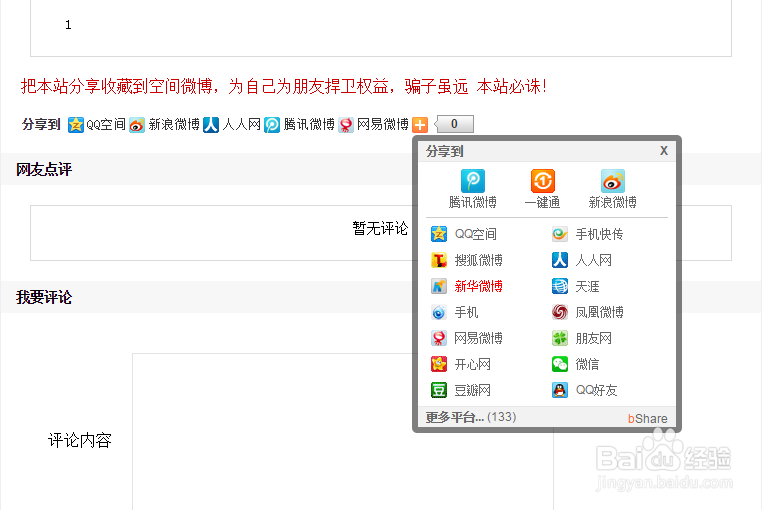Select large 新浪微博 icon in popup
778x510 pixels.
coord(612,181)
